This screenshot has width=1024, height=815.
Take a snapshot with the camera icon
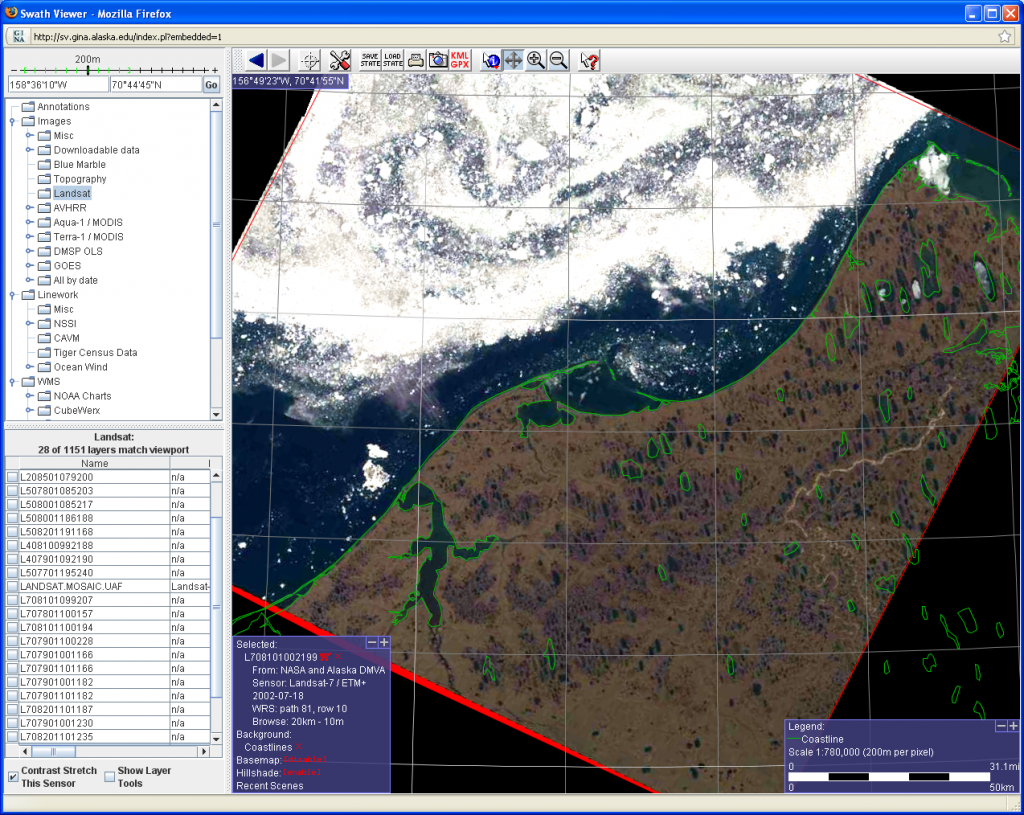tap(437, 60)
